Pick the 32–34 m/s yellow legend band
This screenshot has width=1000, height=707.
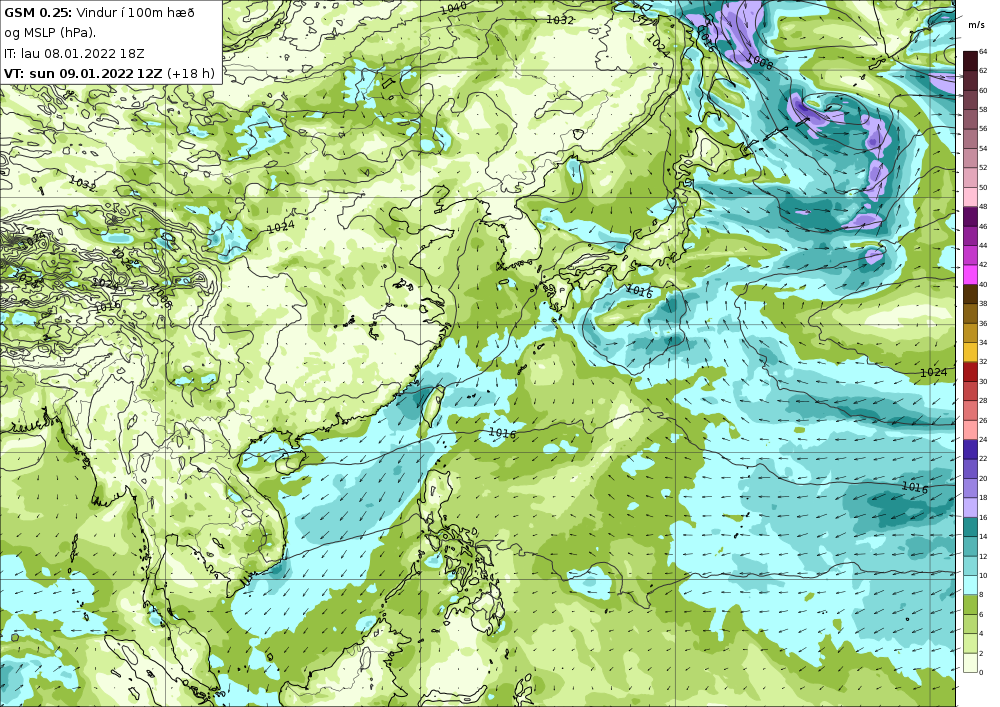pyautogui.click(x=970, y=352)
